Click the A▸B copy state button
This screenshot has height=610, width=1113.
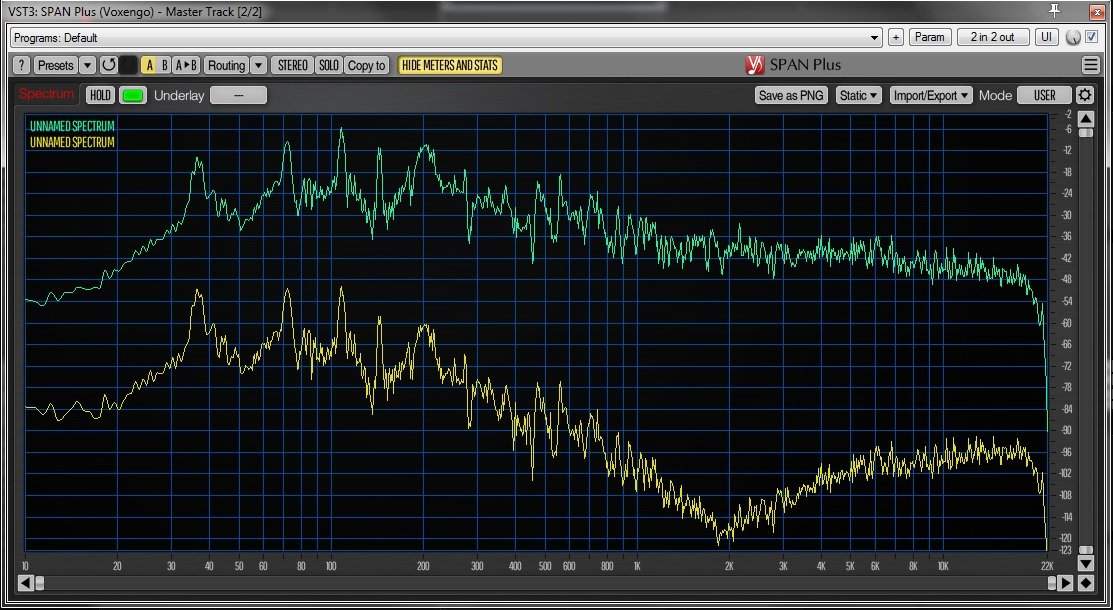click(186, 65)
